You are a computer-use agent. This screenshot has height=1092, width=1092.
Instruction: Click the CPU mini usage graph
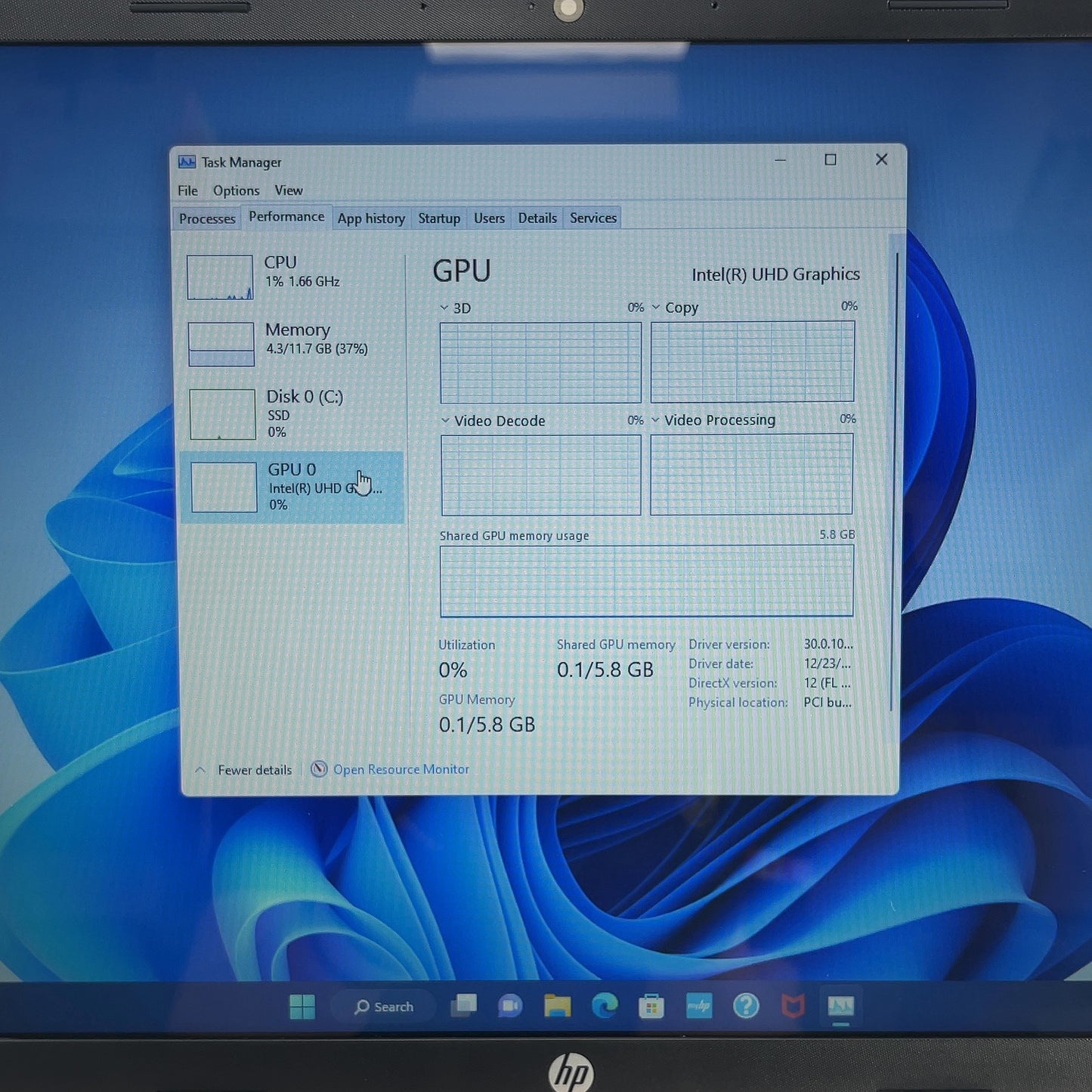pyautogui.click(x=220, y=277)
